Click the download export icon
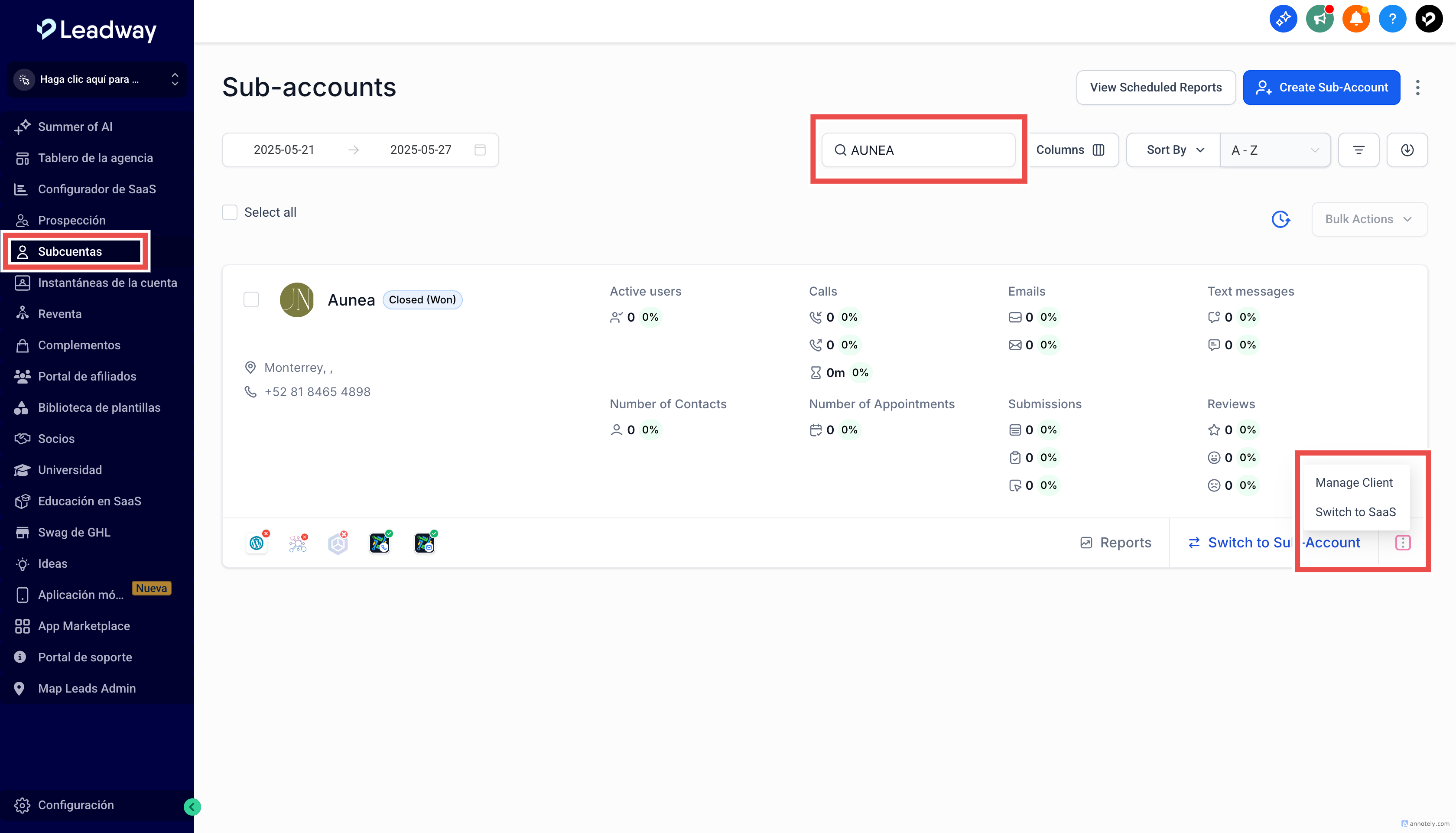The height and width of the screenshot is (833, 1456). point(1407,150)
